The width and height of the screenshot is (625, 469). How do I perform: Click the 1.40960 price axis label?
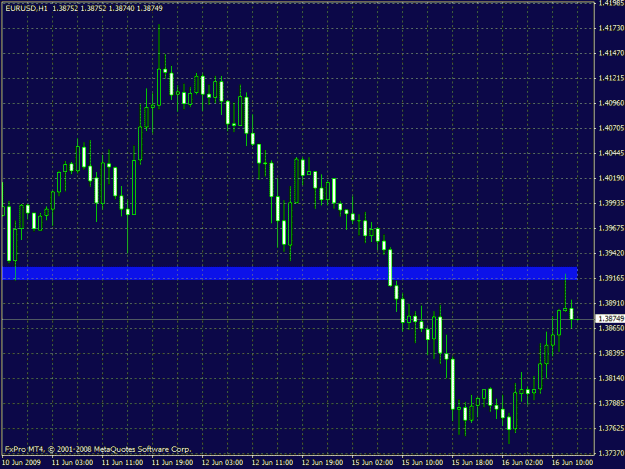pos(611,103)
